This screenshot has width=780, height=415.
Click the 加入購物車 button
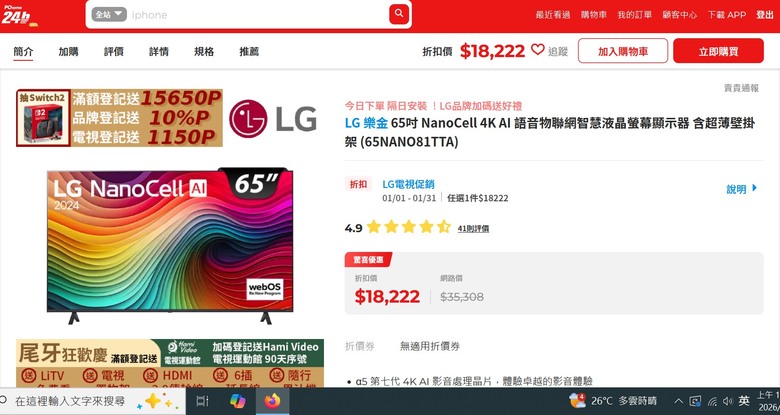(x=622, y=51)
